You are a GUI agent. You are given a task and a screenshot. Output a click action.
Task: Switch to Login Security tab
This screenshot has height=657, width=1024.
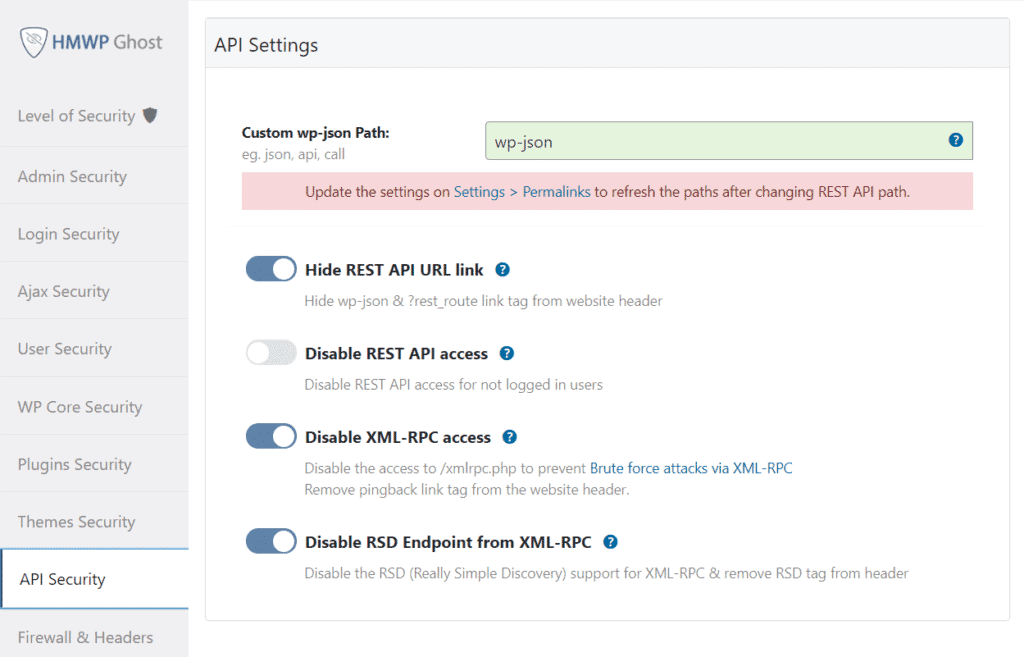(x=68, y=234)
